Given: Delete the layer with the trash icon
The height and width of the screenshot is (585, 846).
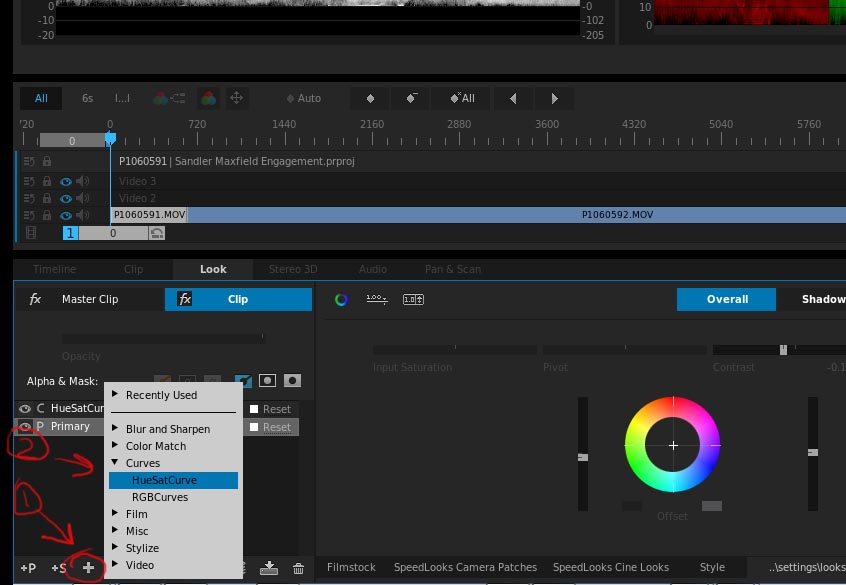Looking at the screenshot, I should point(298,568).
